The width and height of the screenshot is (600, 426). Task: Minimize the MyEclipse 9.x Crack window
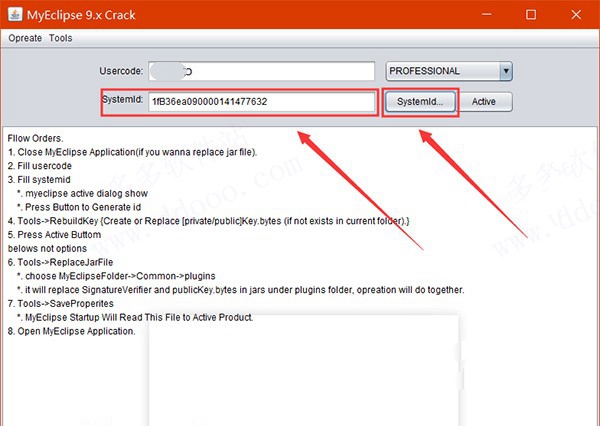487,15
